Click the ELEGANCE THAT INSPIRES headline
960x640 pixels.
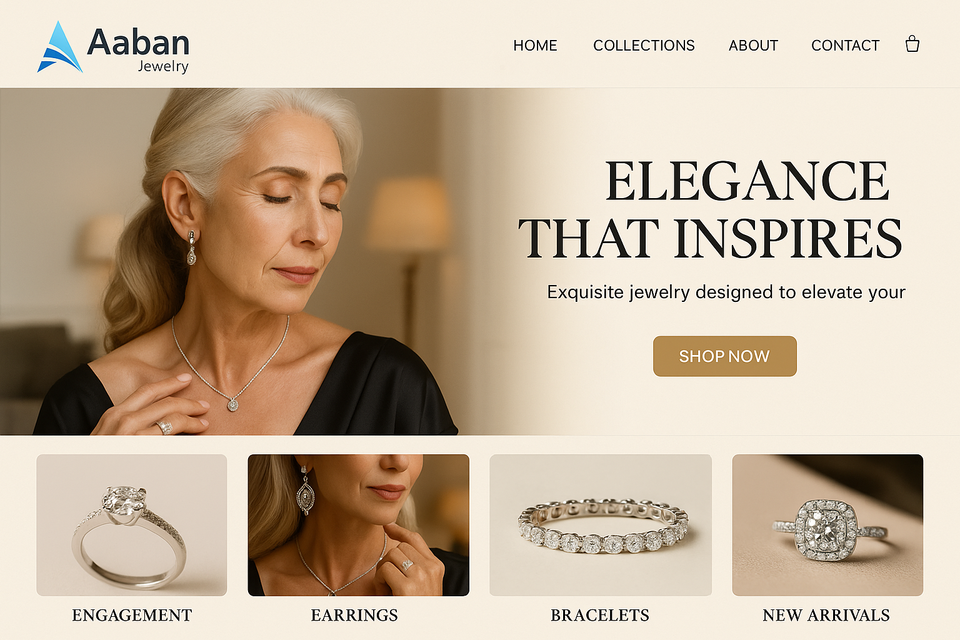pos(710,209)
